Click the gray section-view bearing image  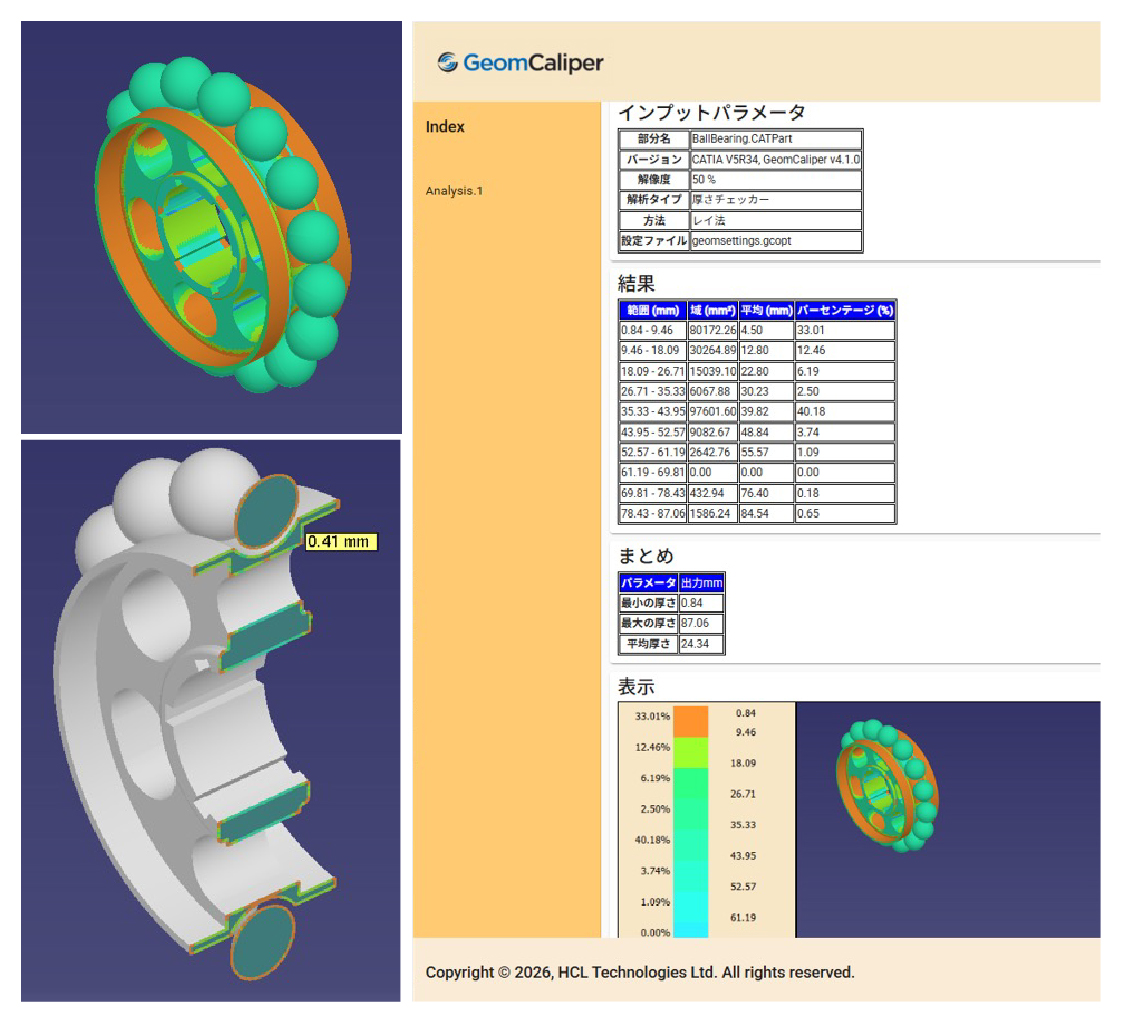(x=211, y=721)
